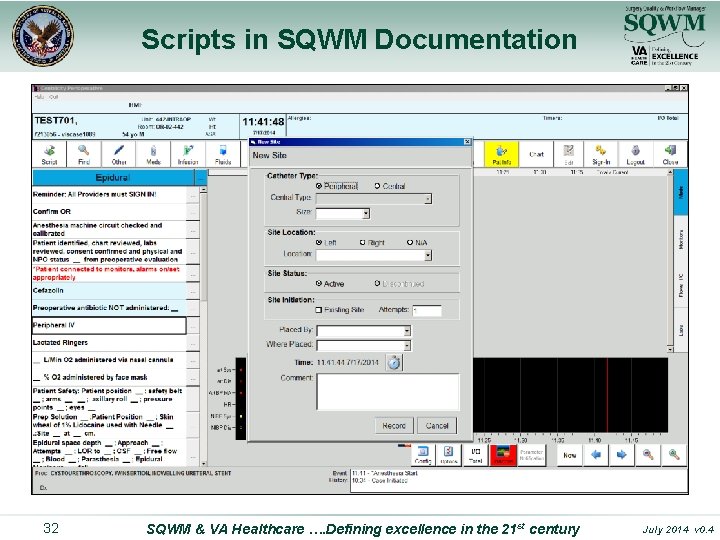The height and width of the screenshot is (540, 720).
Task: Click ellipsis button beside Lactated Ringers
Action: tap(193, 343)
